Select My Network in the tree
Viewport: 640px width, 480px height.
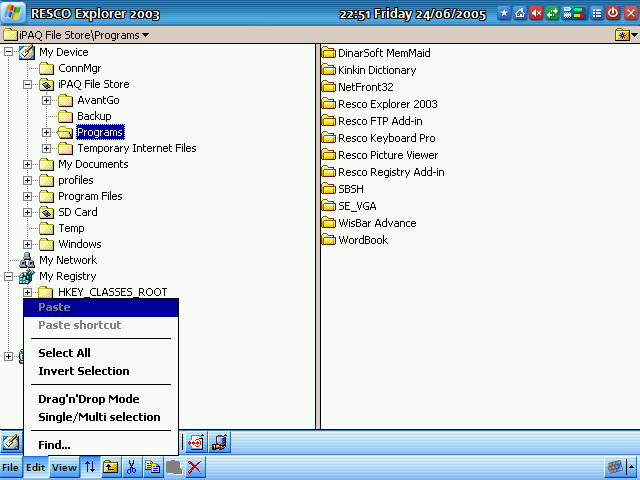tap(68, 260)
